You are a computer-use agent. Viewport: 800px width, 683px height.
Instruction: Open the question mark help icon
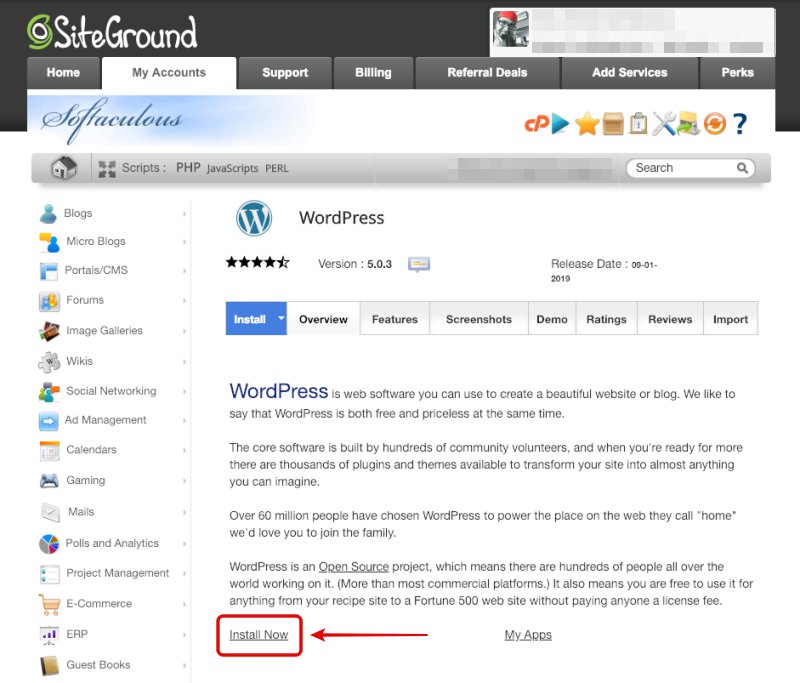click(x=740, y=124)
